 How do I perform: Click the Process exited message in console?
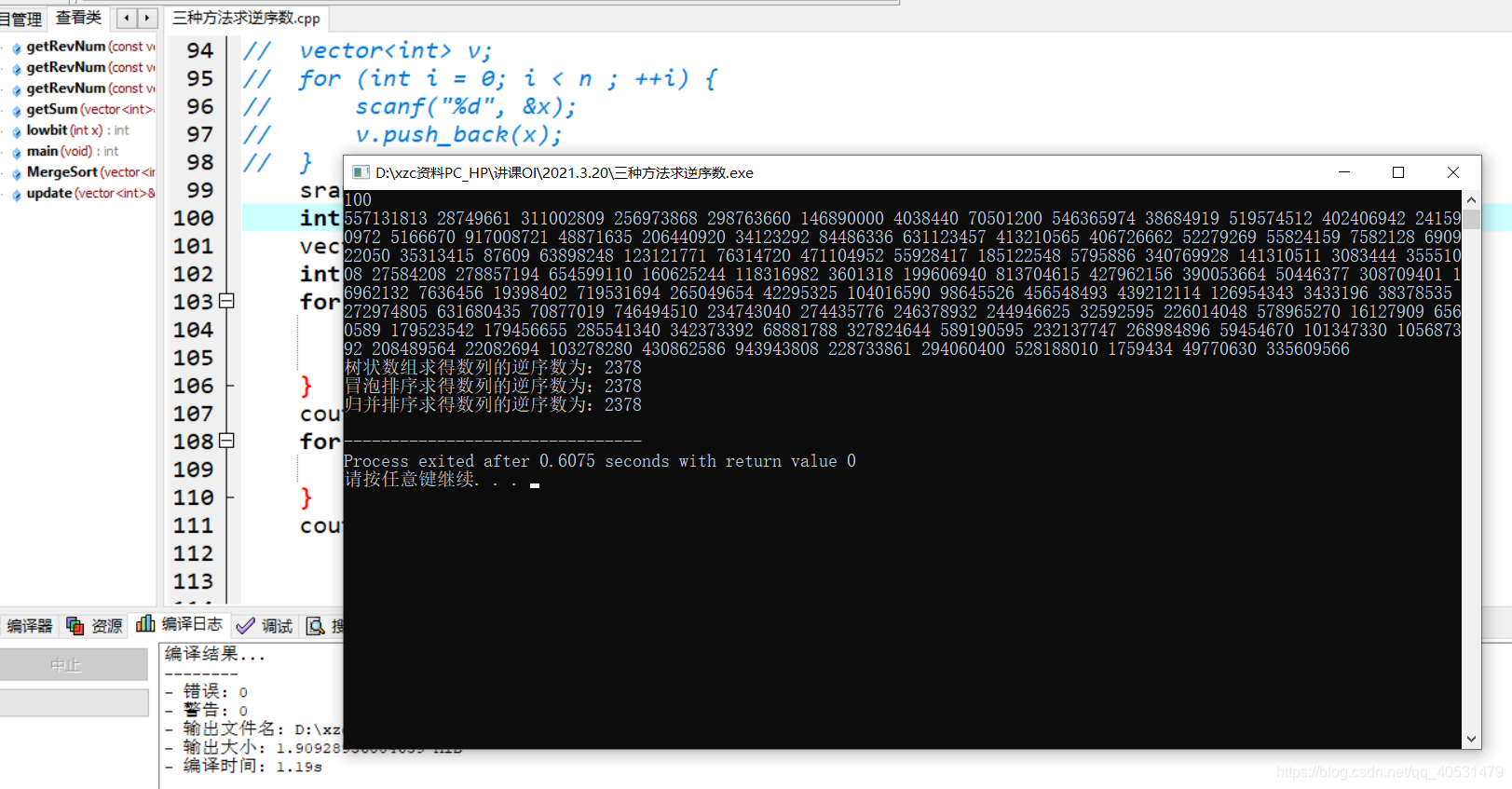[x=600, y=461]
